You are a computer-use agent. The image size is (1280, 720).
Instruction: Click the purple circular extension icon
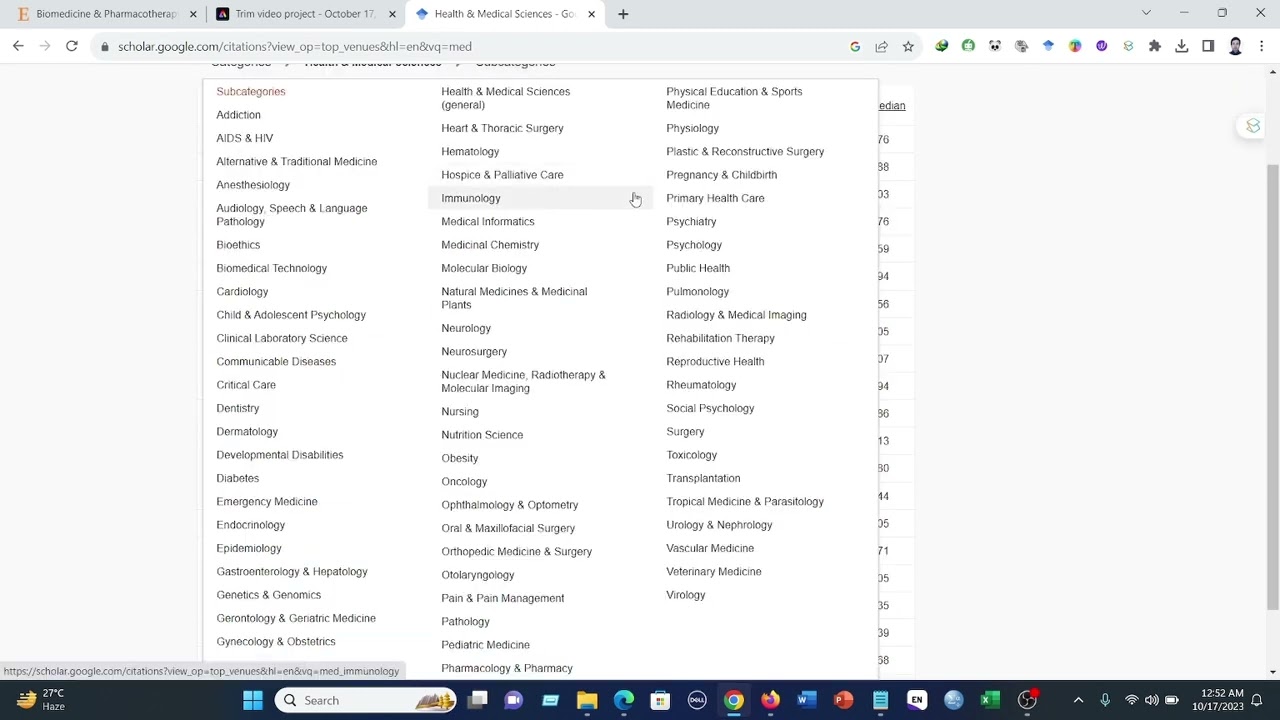pyautogui.click(x=1101, y=46)
